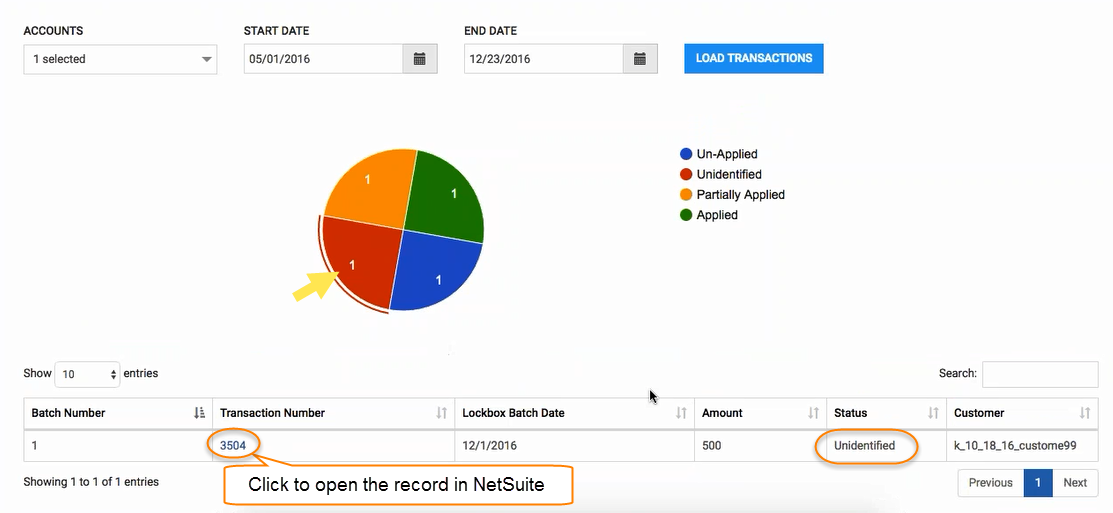Click the Next pagination button
Image resolution: width=1113 pixels, height=513 pixels.
pos(1075,482)
